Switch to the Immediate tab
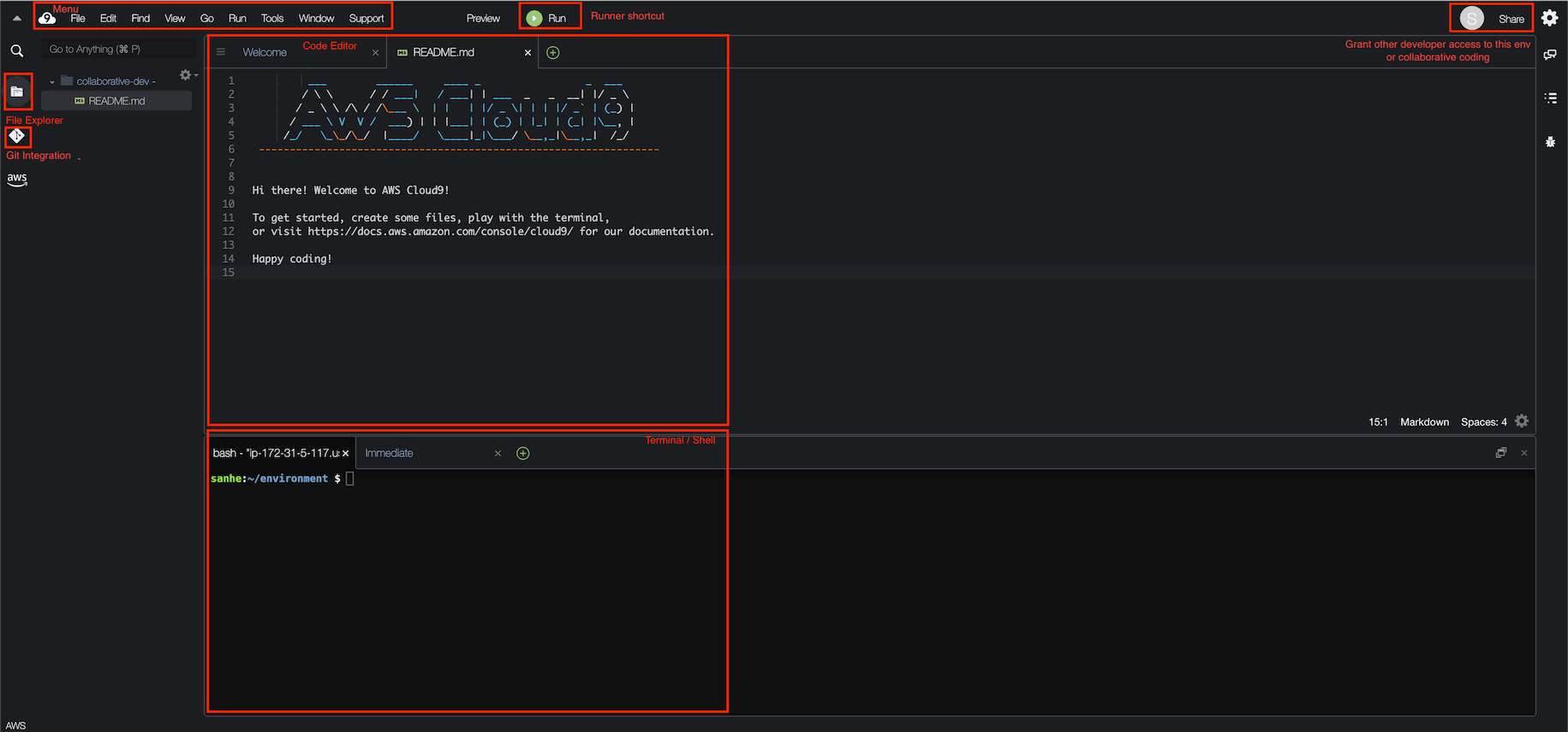This screenshot has height=732, width=1568. coord(389,453)
